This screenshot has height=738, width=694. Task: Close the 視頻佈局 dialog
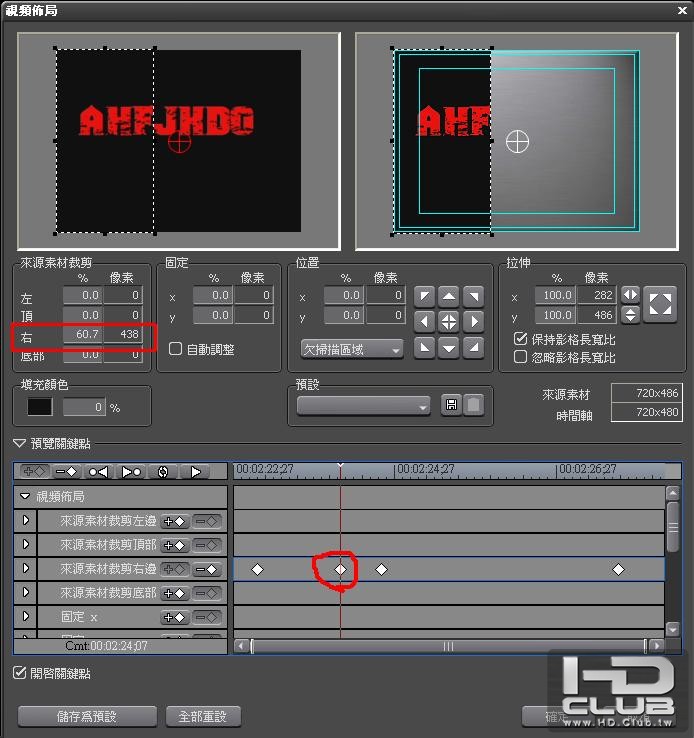[x=682, y=10]
